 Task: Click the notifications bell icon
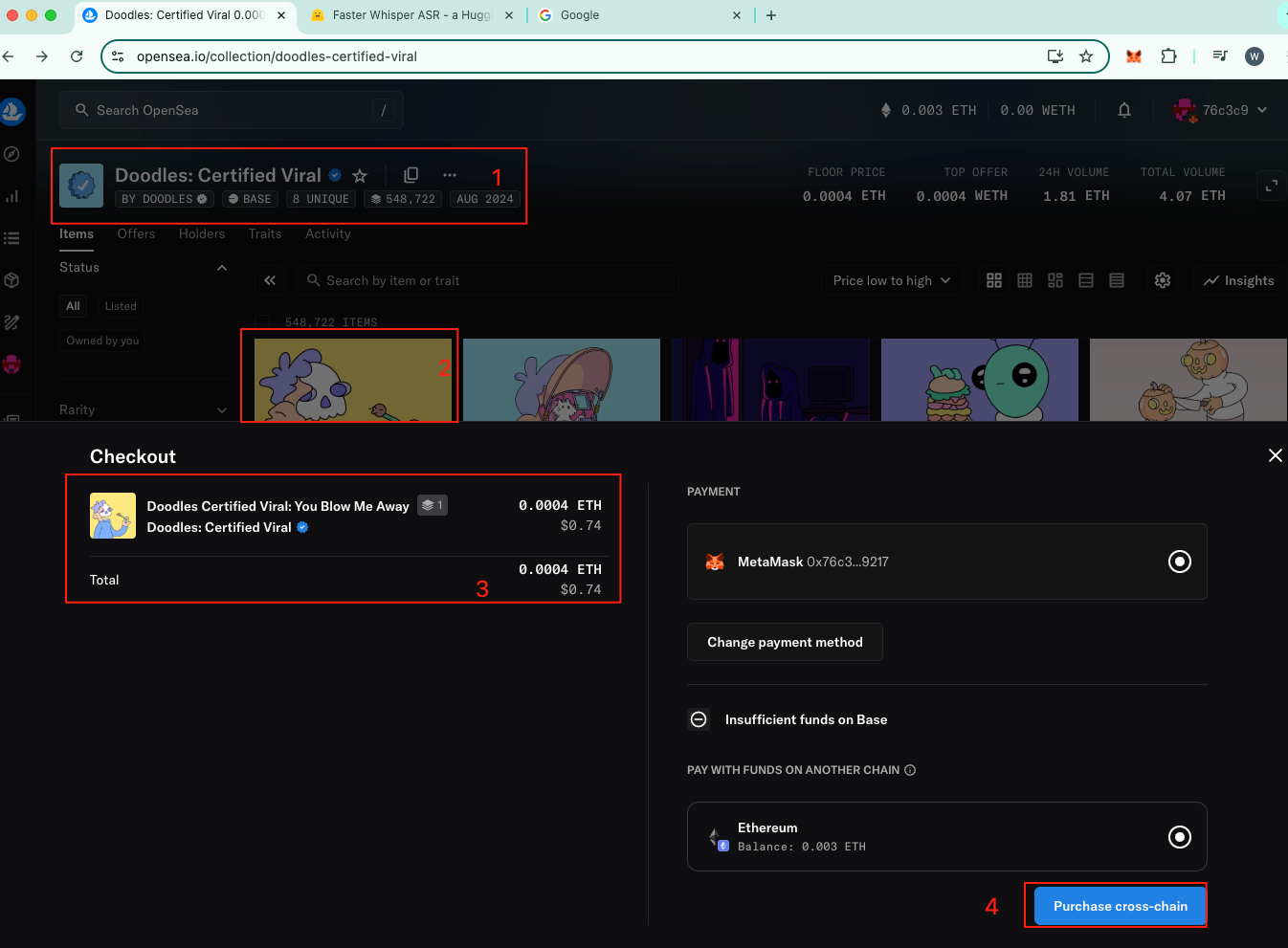click(x=1124, y=110)
